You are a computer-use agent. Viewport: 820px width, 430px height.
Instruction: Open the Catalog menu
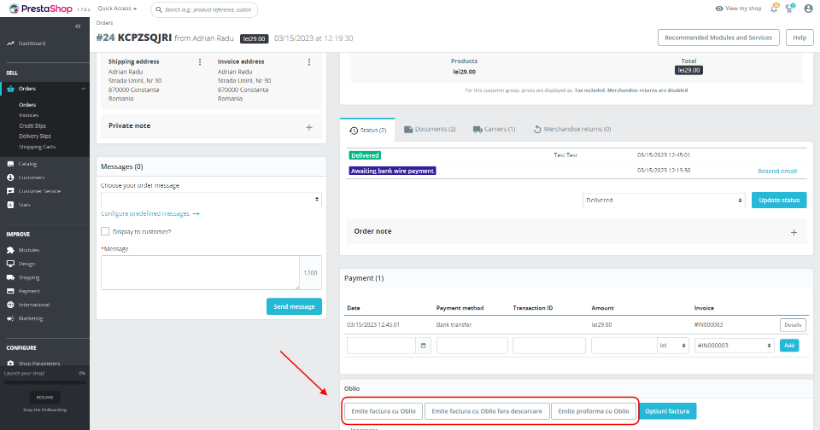click(x=28, y=164)
